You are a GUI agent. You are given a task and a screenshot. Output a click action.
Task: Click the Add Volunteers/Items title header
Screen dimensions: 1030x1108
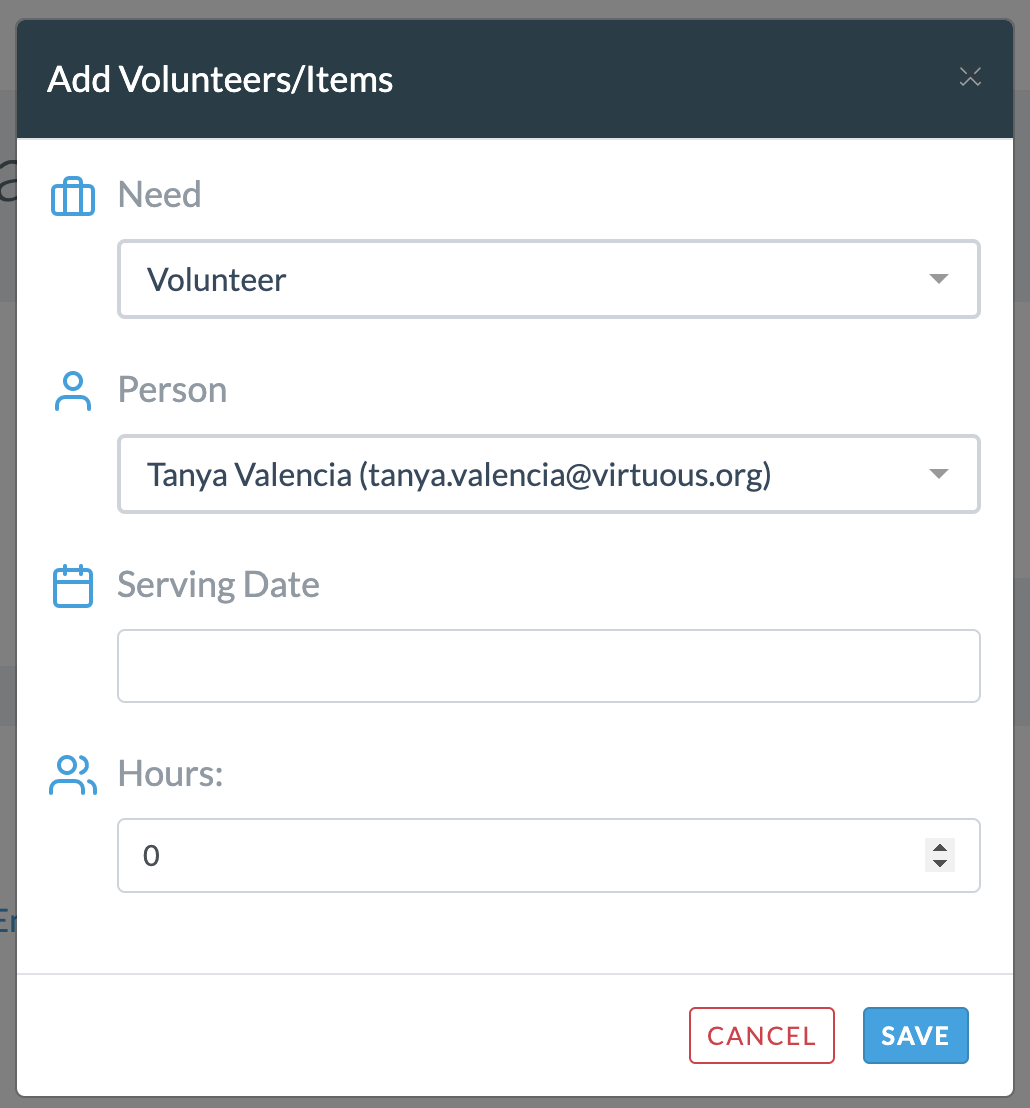(x=220, y=79)
